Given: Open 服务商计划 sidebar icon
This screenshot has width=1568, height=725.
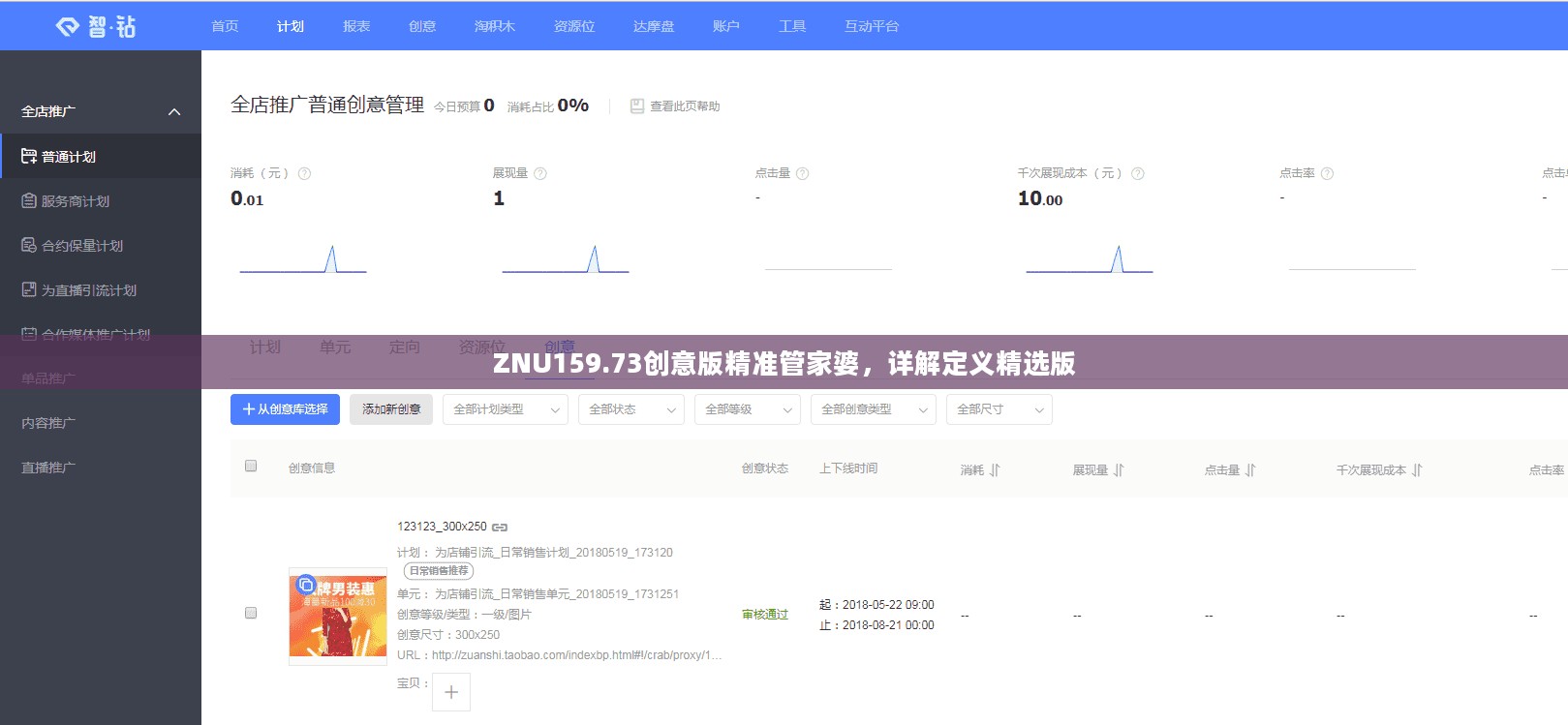Looking at the screenshot, I should tap(29, 200).
